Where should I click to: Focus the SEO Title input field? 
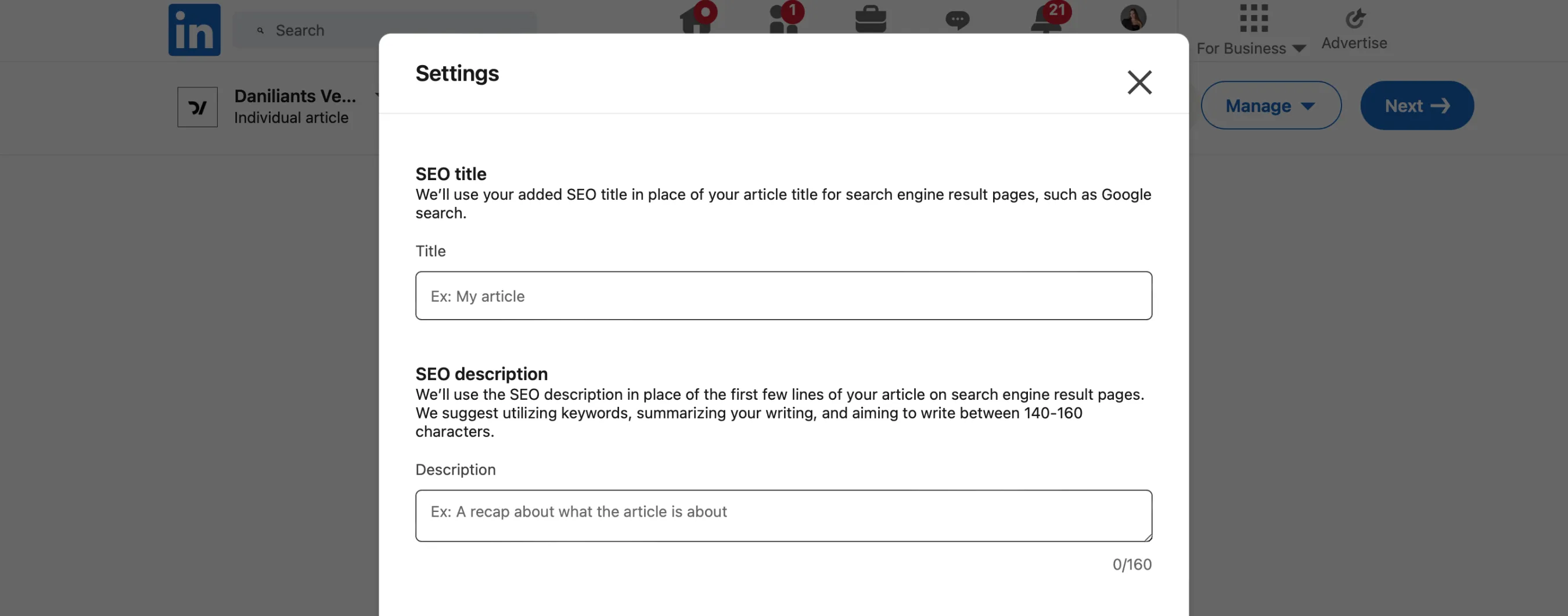(783, 296)
